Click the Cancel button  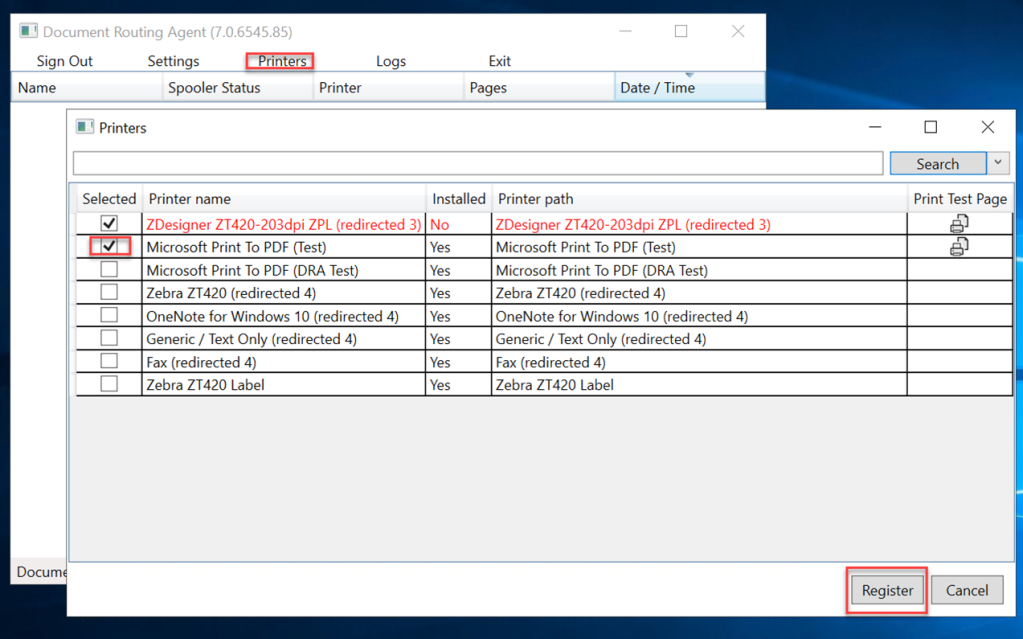pos(966,590)
